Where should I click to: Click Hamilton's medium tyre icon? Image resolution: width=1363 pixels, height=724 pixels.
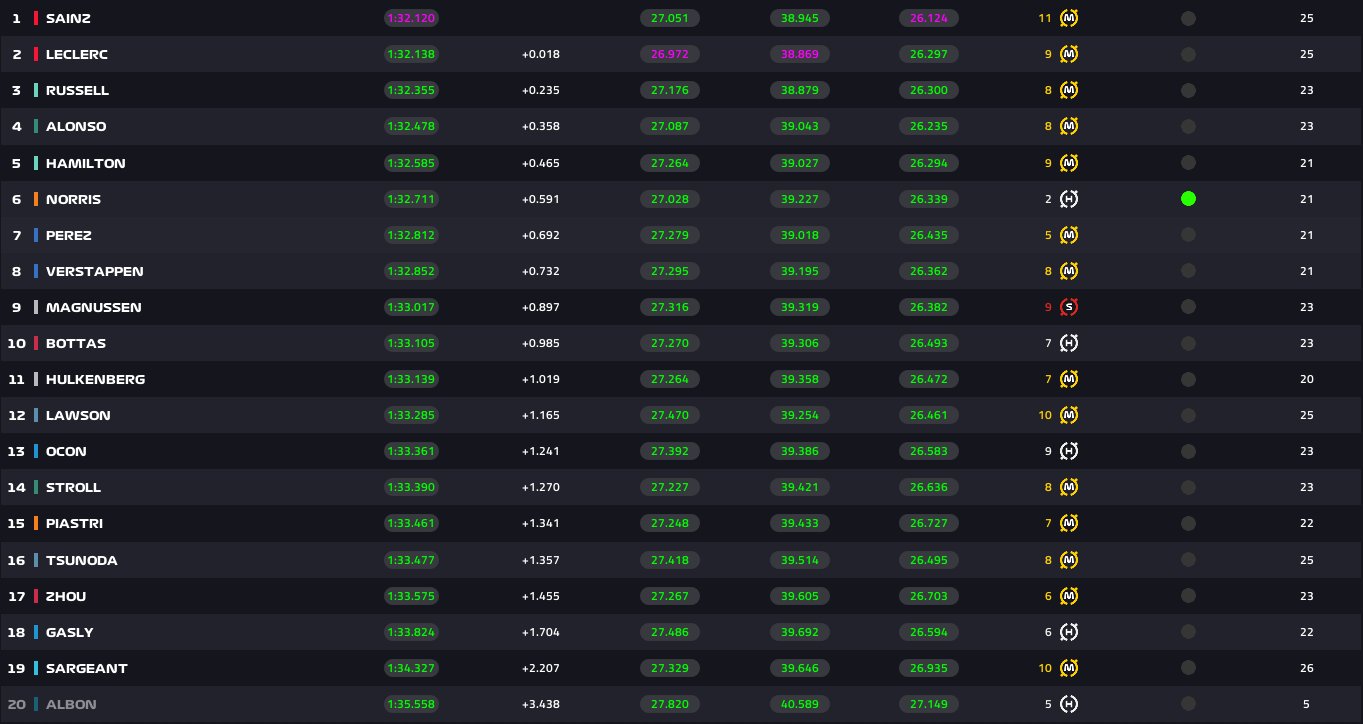[x=1069, y=162]
